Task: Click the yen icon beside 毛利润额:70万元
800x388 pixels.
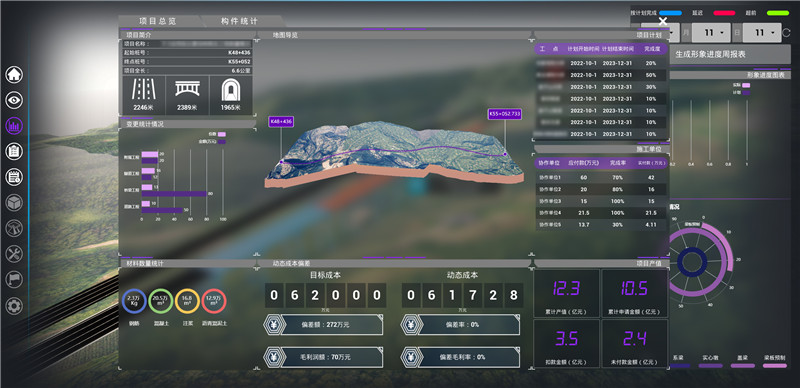Action: coord(273,357)
